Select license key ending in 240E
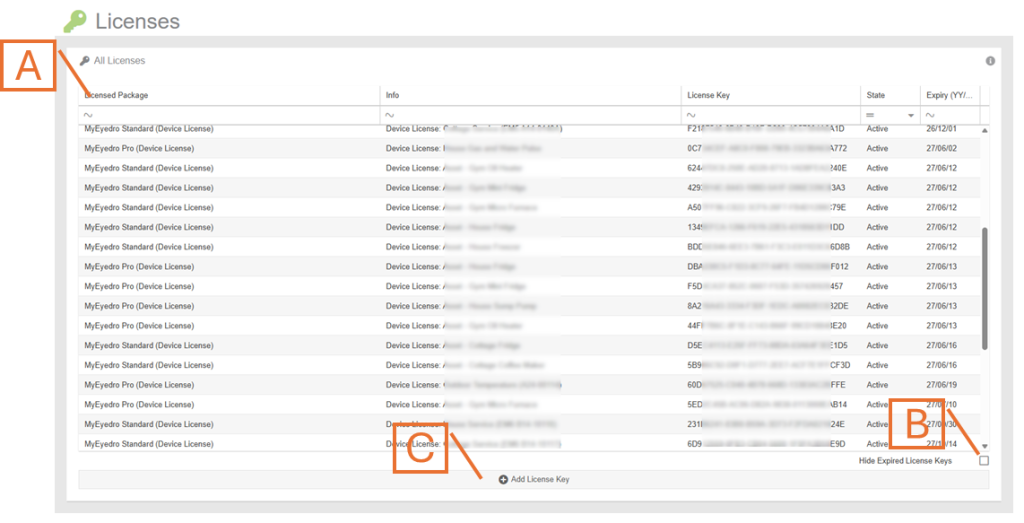The image size is (1024, 523). click(x=767, y=168)
